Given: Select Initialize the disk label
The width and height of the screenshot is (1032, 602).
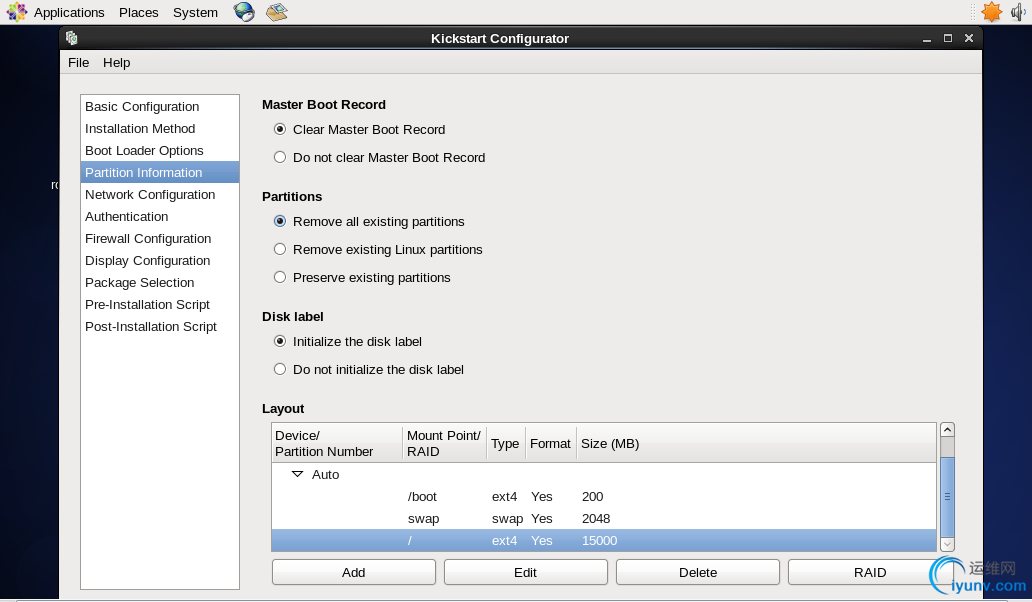Looking at the screenshot, I should click(280, 341).
